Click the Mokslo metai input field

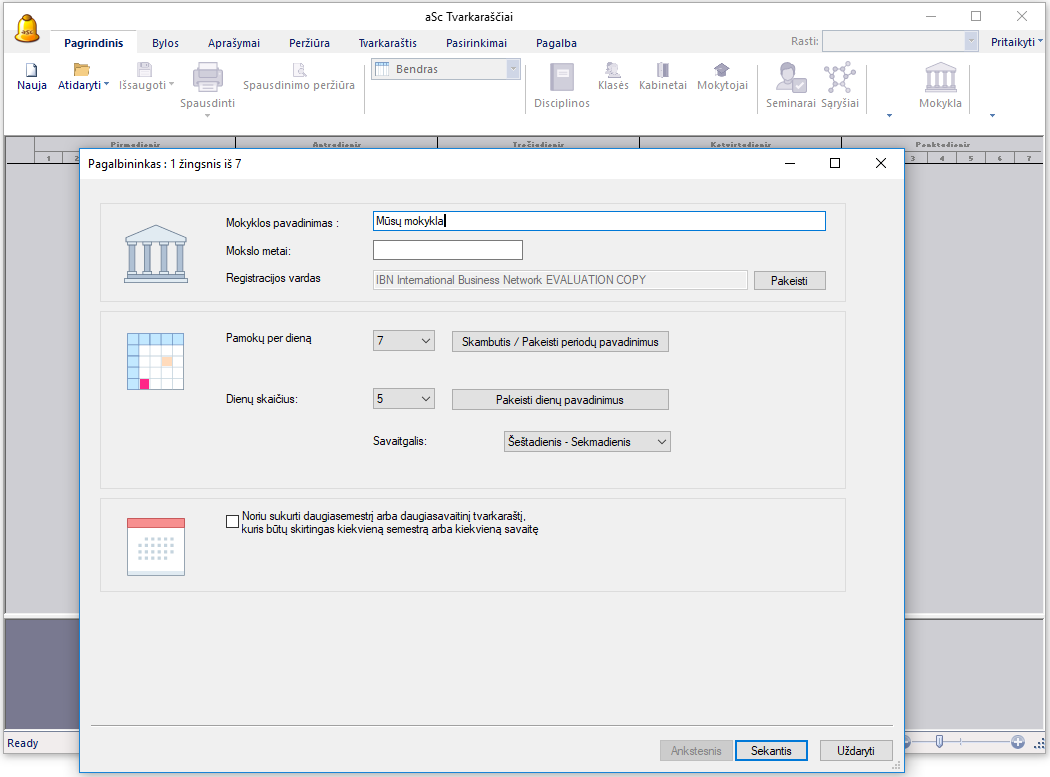[447, 250]
